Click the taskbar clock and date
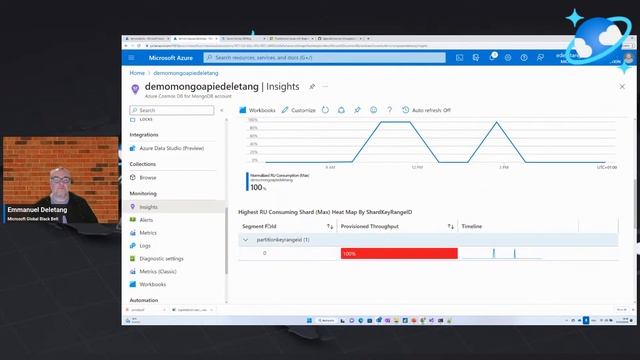 pos(622,320)
